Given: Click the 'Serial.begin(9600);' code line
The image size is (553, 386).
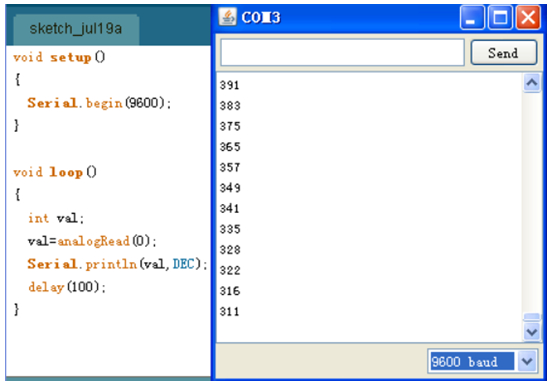Looking at the screenshot, I should pyautogui.click(x=99, y=103).
